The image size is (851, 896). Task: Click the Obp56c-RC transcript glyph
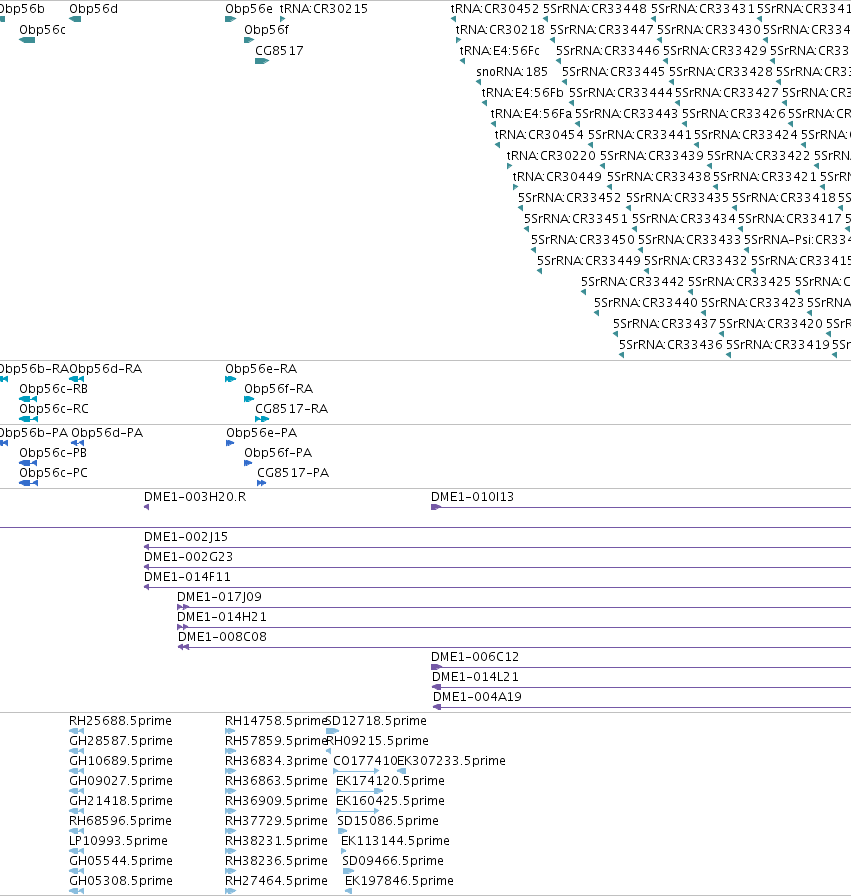click(x=29, y=419)
